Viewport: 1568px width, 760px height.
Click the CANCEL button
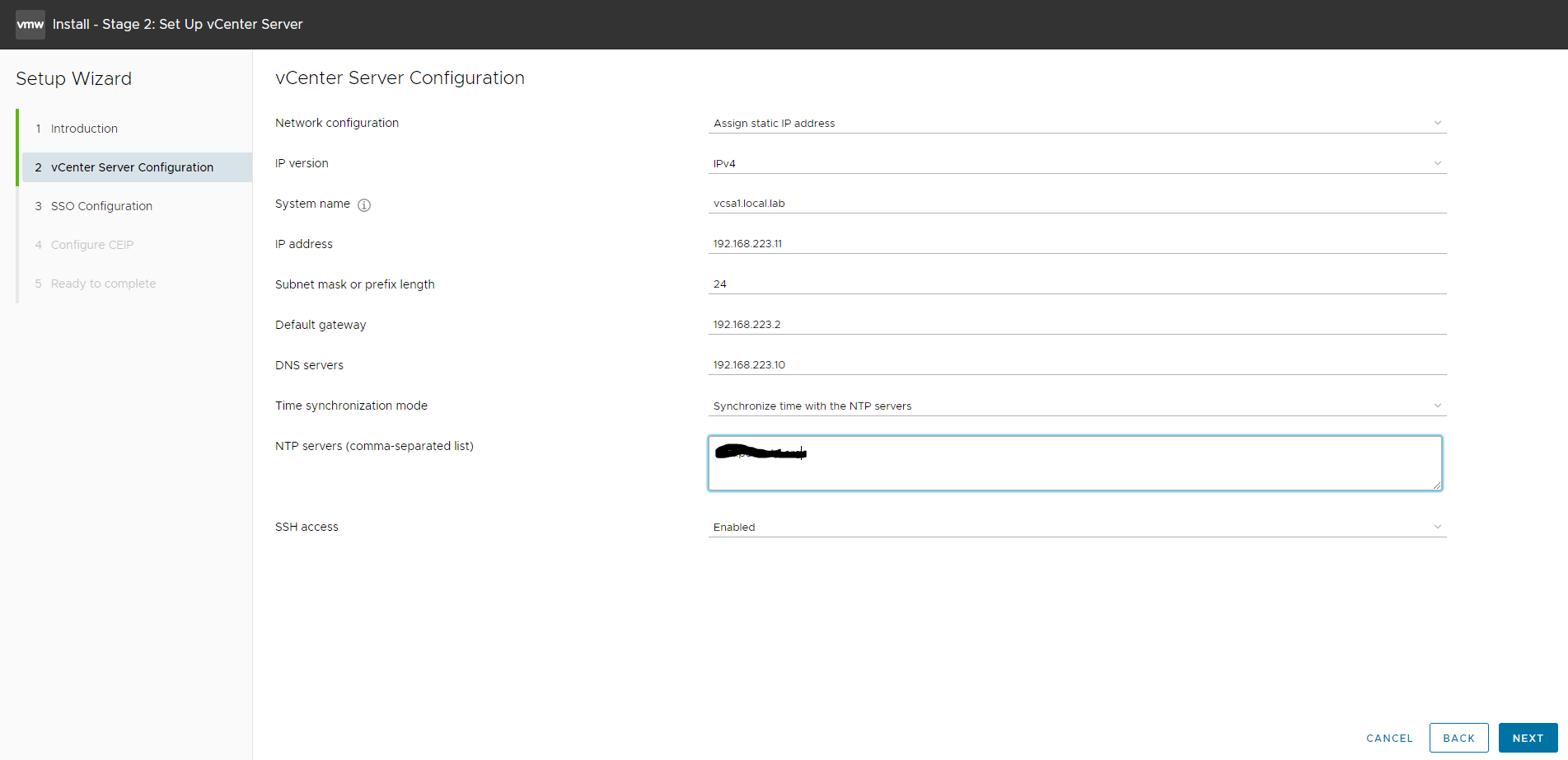tap(1389, 738)
